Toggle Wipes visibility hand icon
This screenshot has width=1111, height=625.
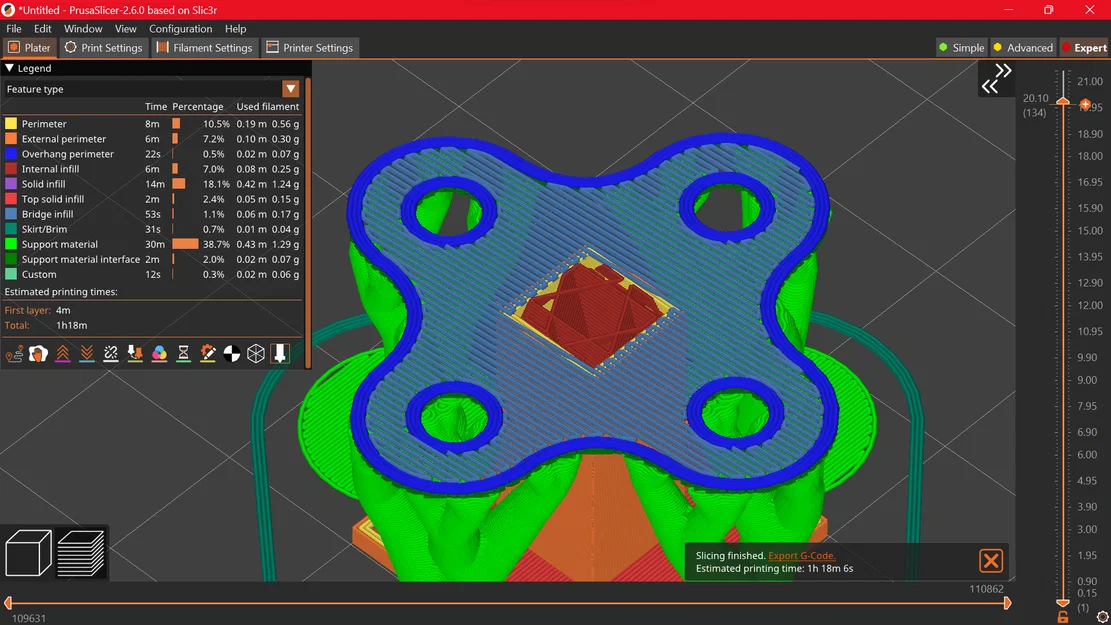tap(38, 354)
